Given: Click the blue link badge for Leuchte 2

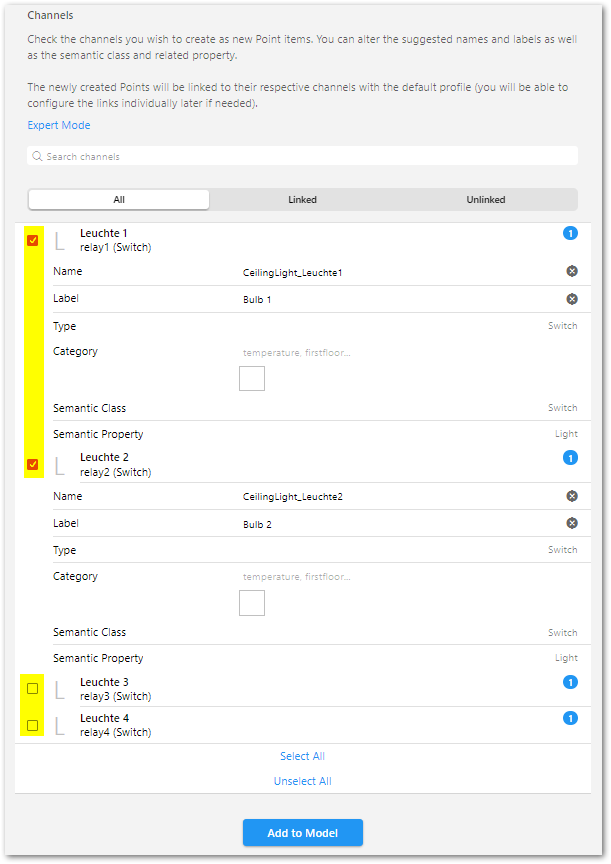Looking at the screenshot, I should click(x=570, y=458).
